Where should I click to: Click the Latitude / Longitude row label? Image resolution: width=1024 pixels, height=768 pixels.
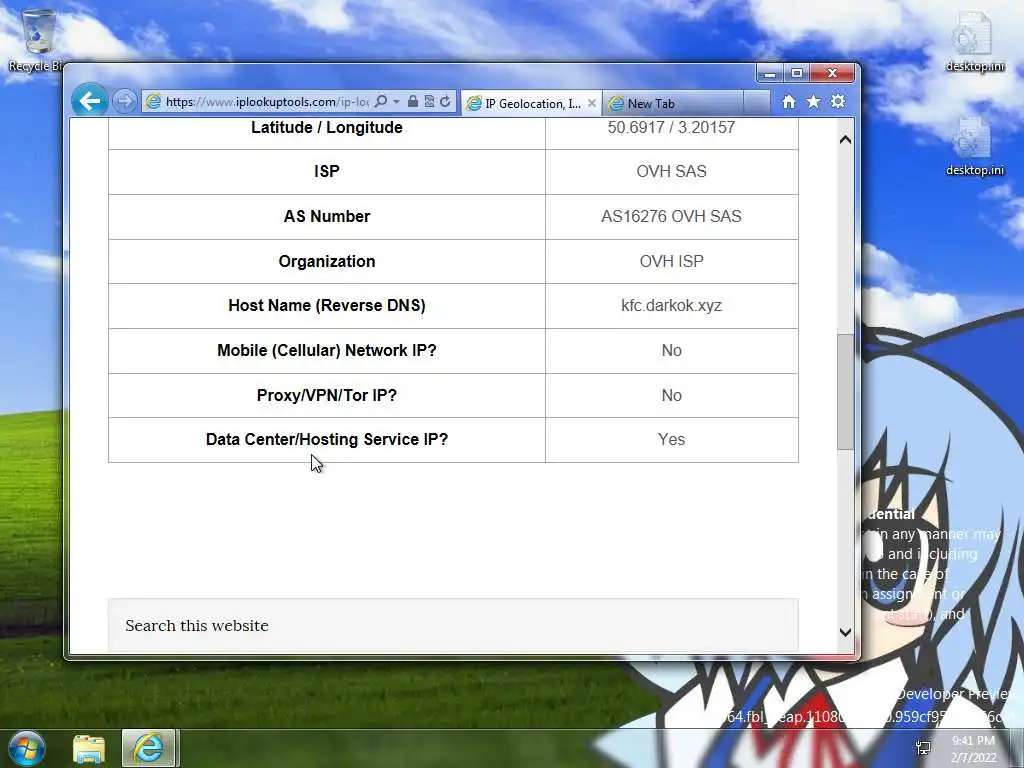[x=327, y=127]
